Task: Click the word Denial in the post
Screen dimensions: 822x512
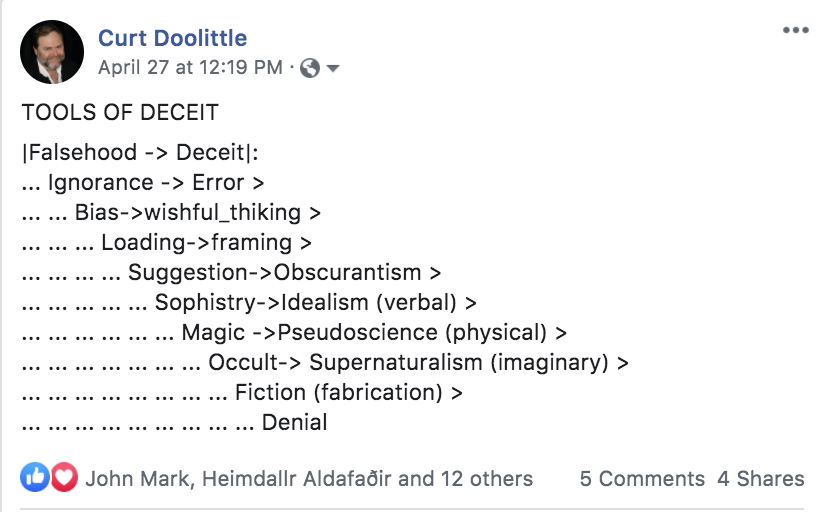Action: point(295,422)
